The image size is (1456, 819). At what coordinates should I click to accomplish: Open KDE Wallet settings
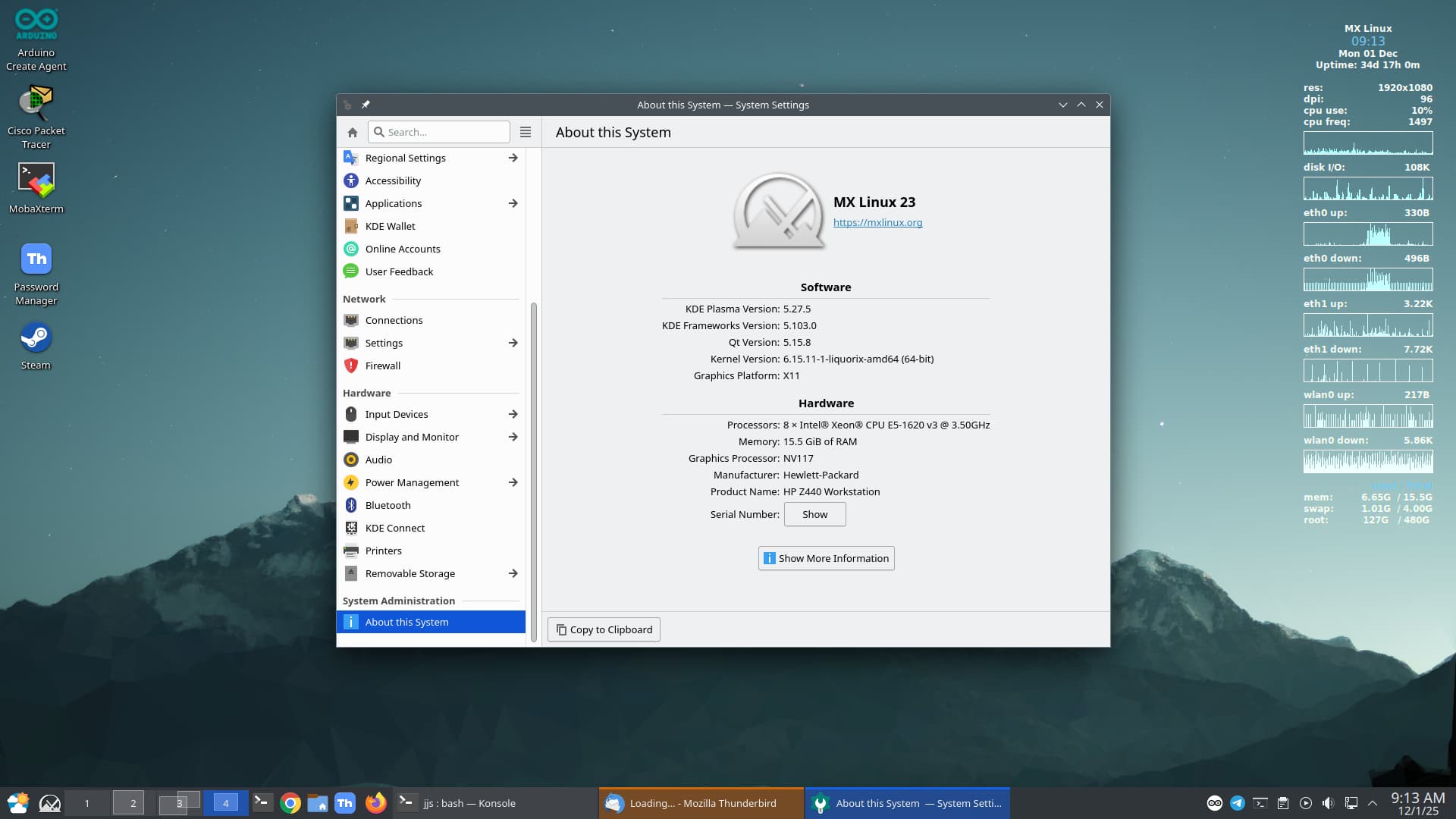click(x=390, y=226)
